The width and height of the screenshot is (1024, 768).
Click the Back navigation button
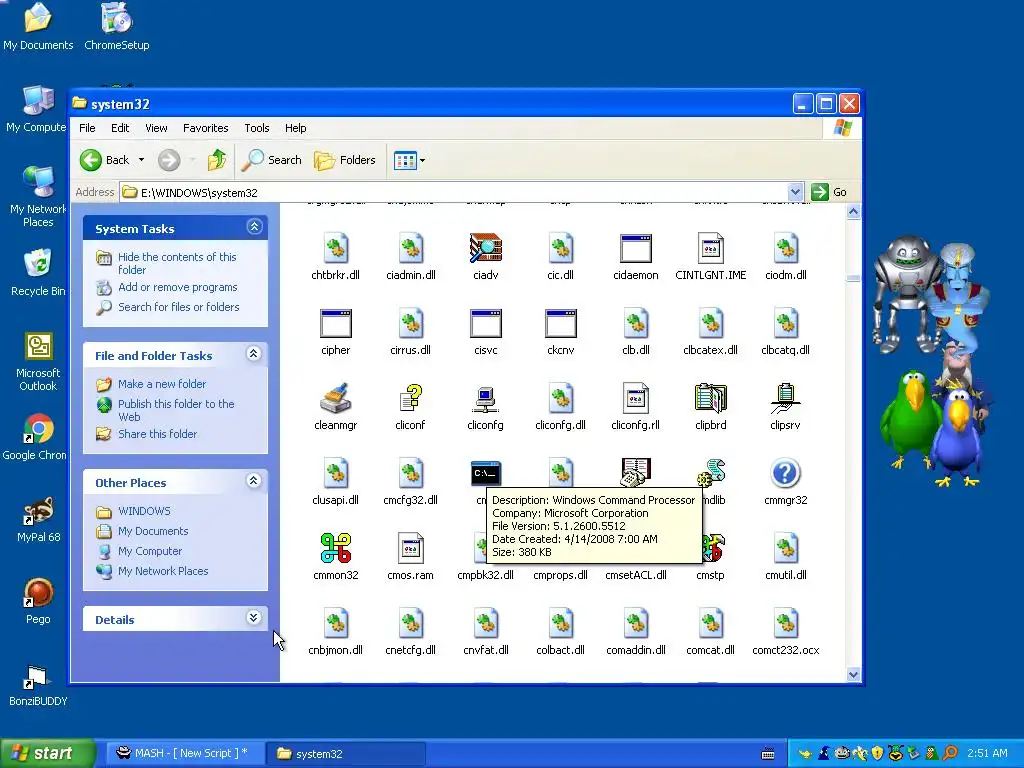point(104,160)
